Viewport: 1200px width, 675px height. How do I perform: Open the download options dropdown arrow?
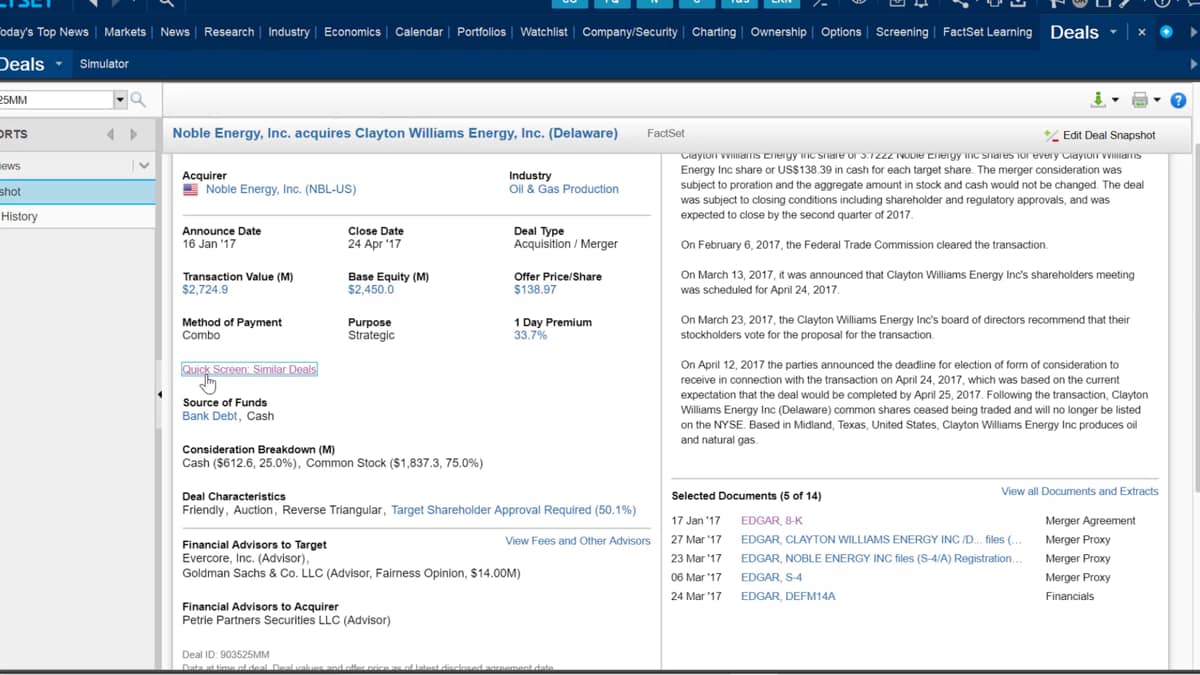pos(1115,100)
